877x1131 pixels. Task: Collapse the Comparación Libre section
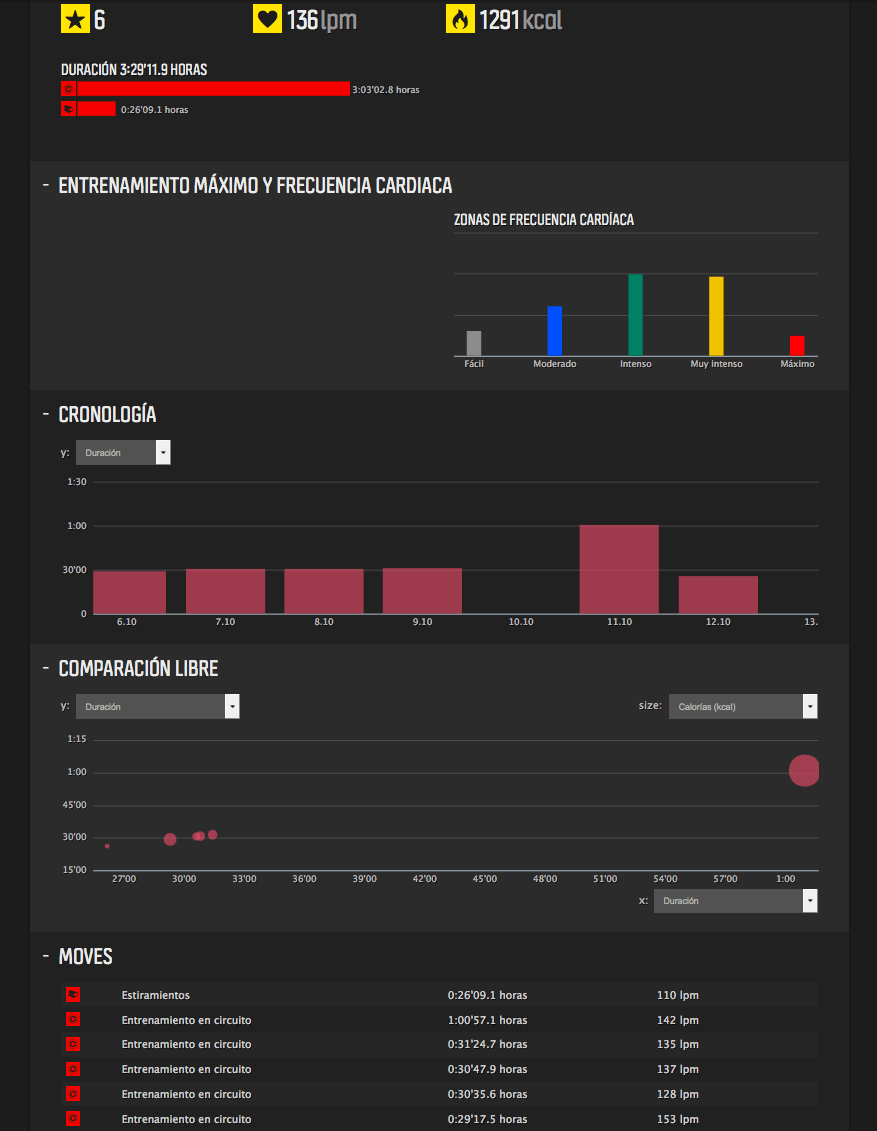[46, 668]
